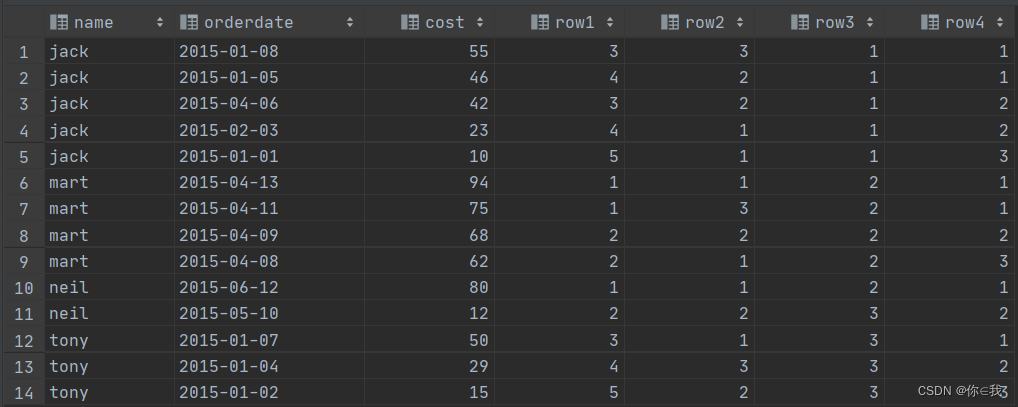
Task: Select the row1 column header label
Action: pyautogui.click(x=575, y=23)
